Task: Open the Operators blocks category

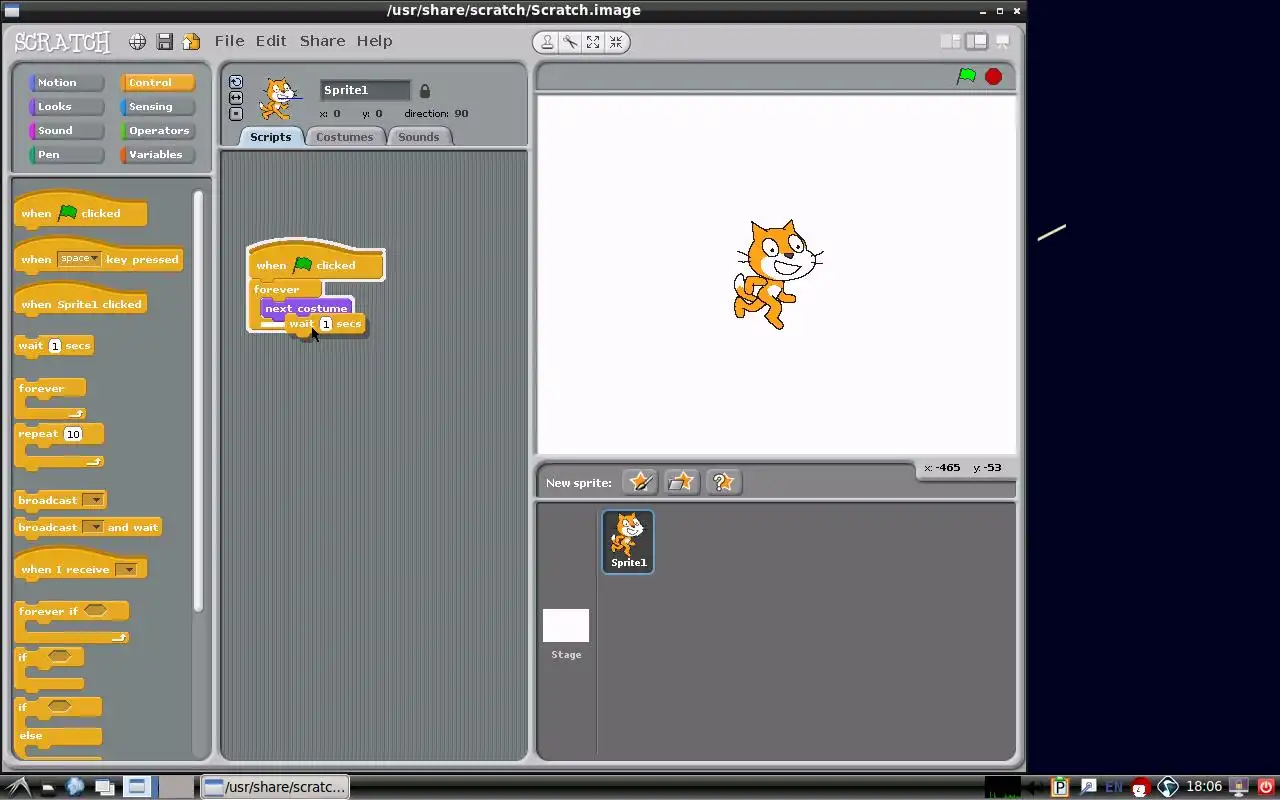Action: [157, 131]
